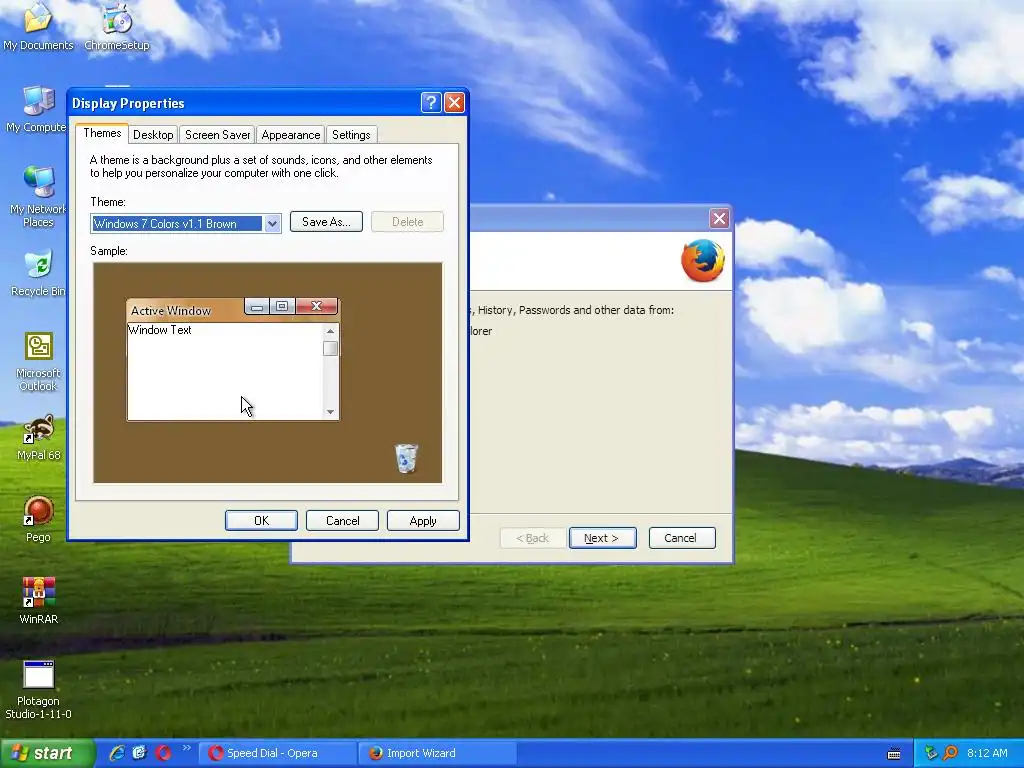Click the sample scrollbar down arrow
The image size is (1024, 768).
coord(330,411)
